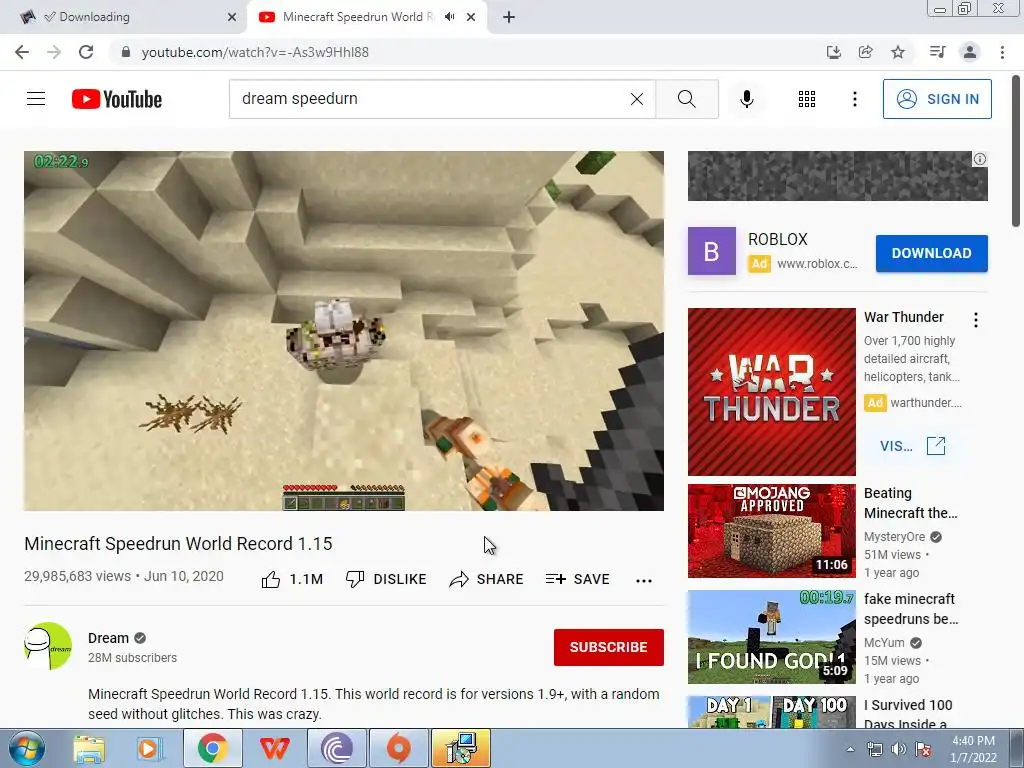Like the video with thumbs up
Viewport: 1024px width, 768px height.
[292, 579]
